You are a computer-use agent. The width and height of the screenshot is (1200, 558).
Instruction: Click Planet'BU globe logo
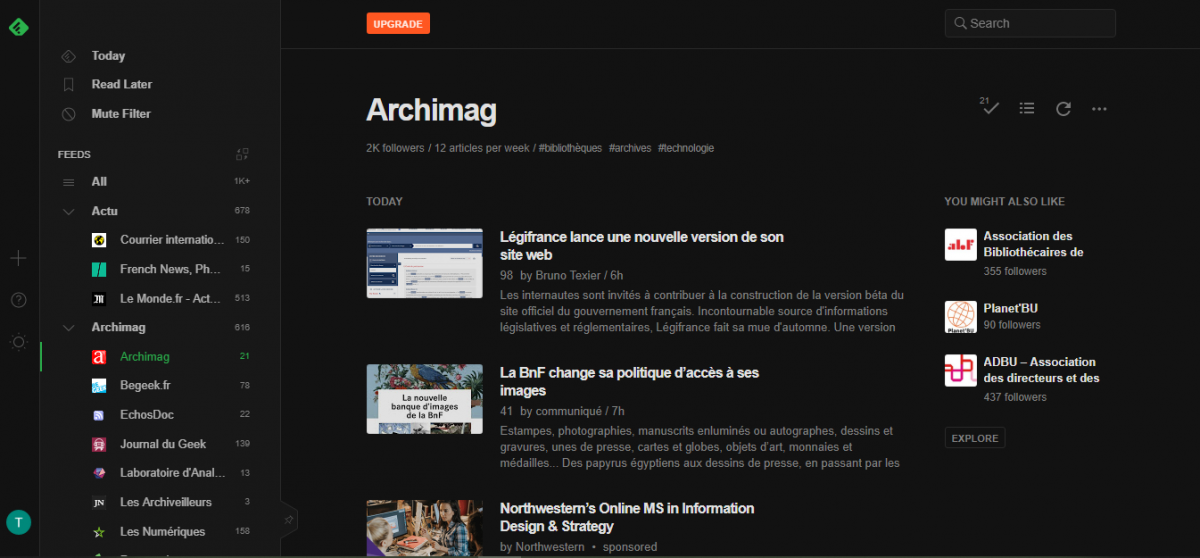(961, 317)
